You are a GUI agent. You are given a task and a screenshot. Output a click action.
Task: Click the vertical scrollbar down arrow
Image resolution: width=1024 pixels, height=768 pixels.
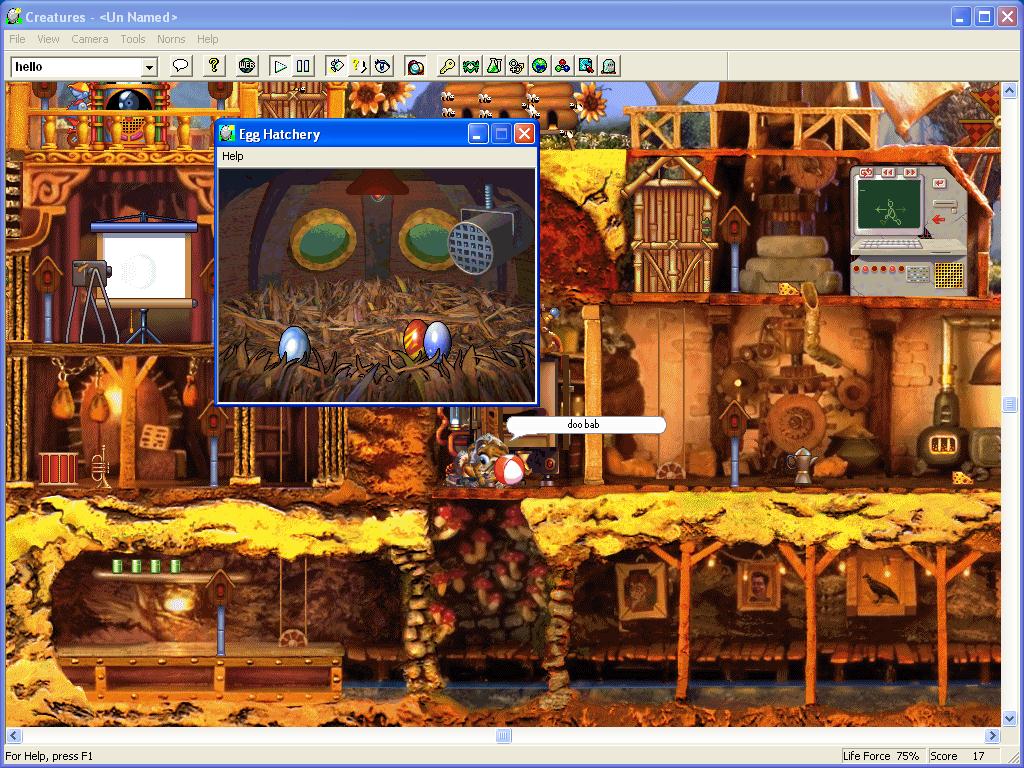click(1010, 718)
